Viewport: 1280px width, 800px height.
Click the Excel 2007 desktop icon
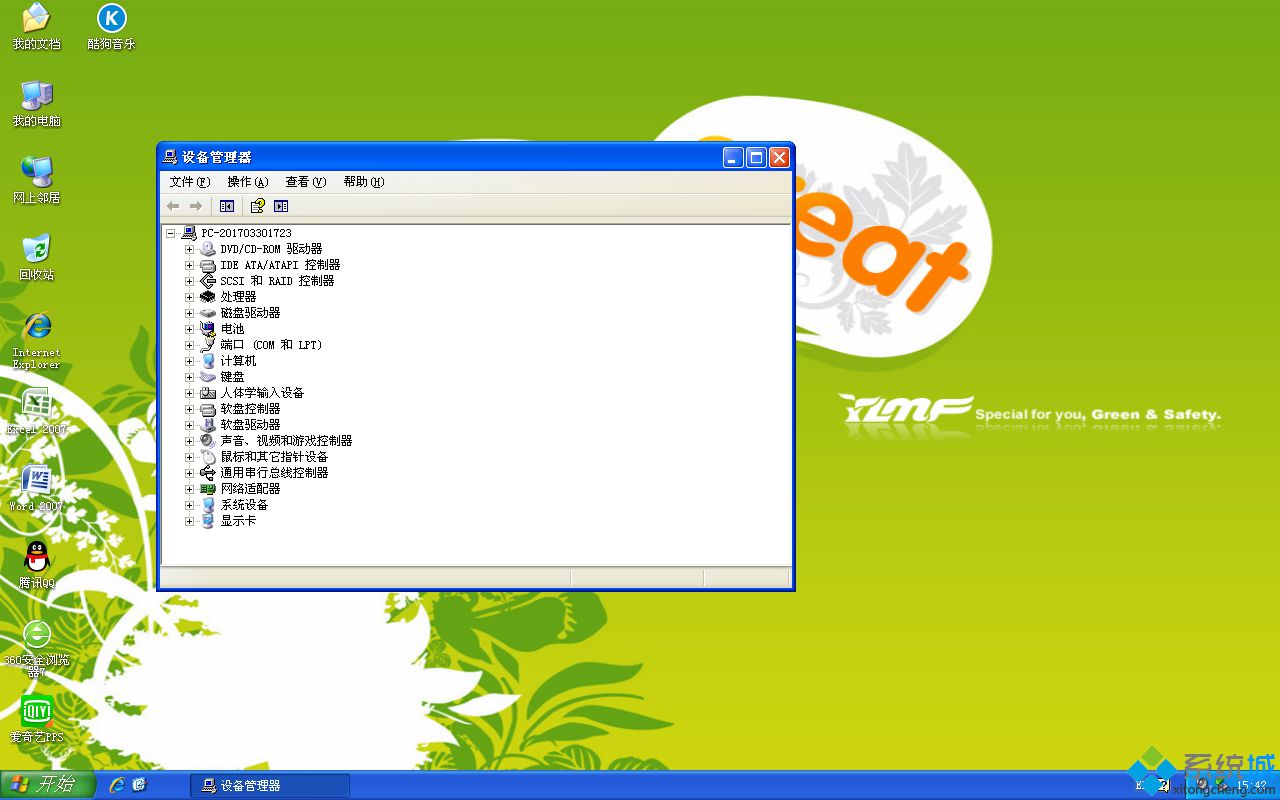tap(37, 404)
